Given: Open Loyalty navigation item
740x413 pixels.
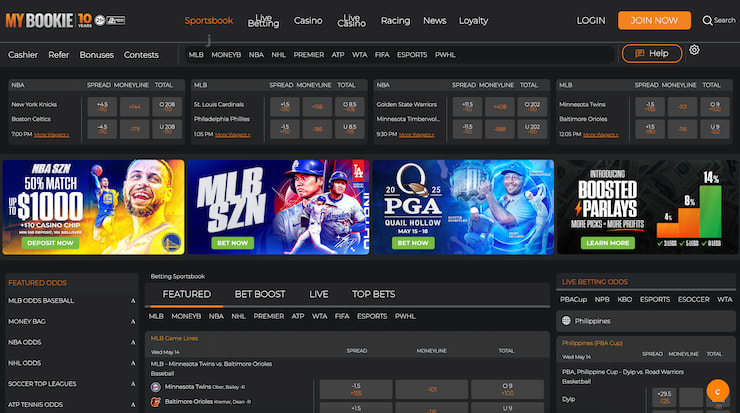Looking at the screenshot, I should coord(473,21).
